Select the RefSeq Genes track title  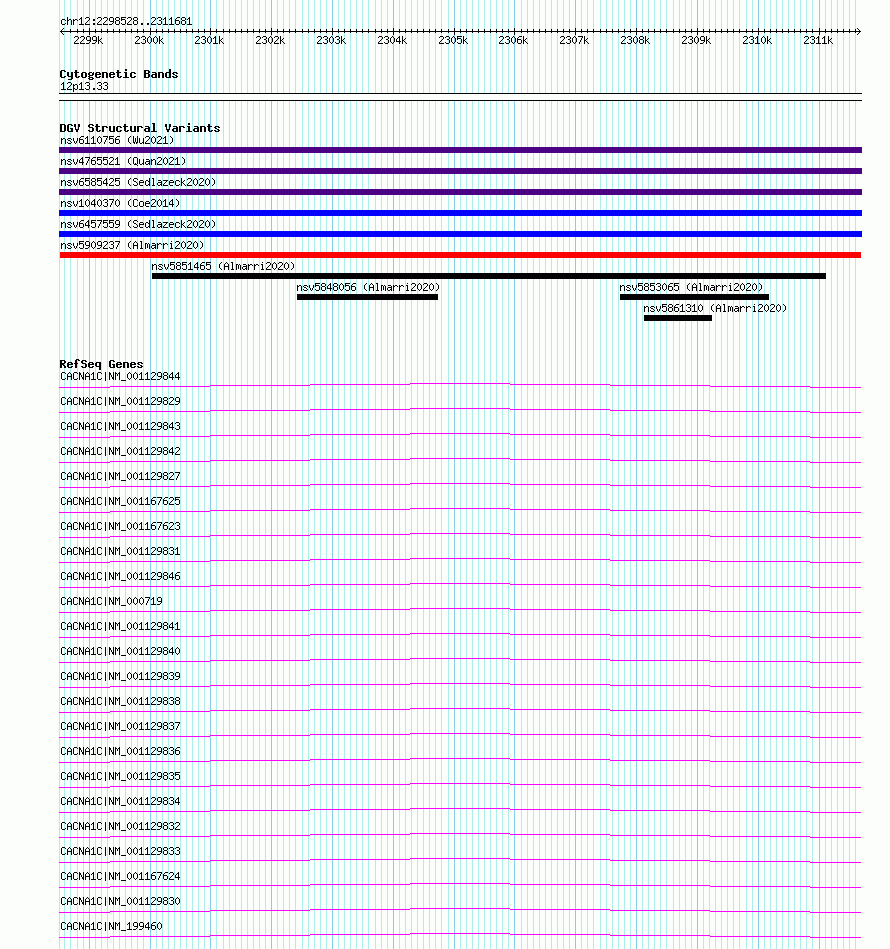(x=101, y=364)
